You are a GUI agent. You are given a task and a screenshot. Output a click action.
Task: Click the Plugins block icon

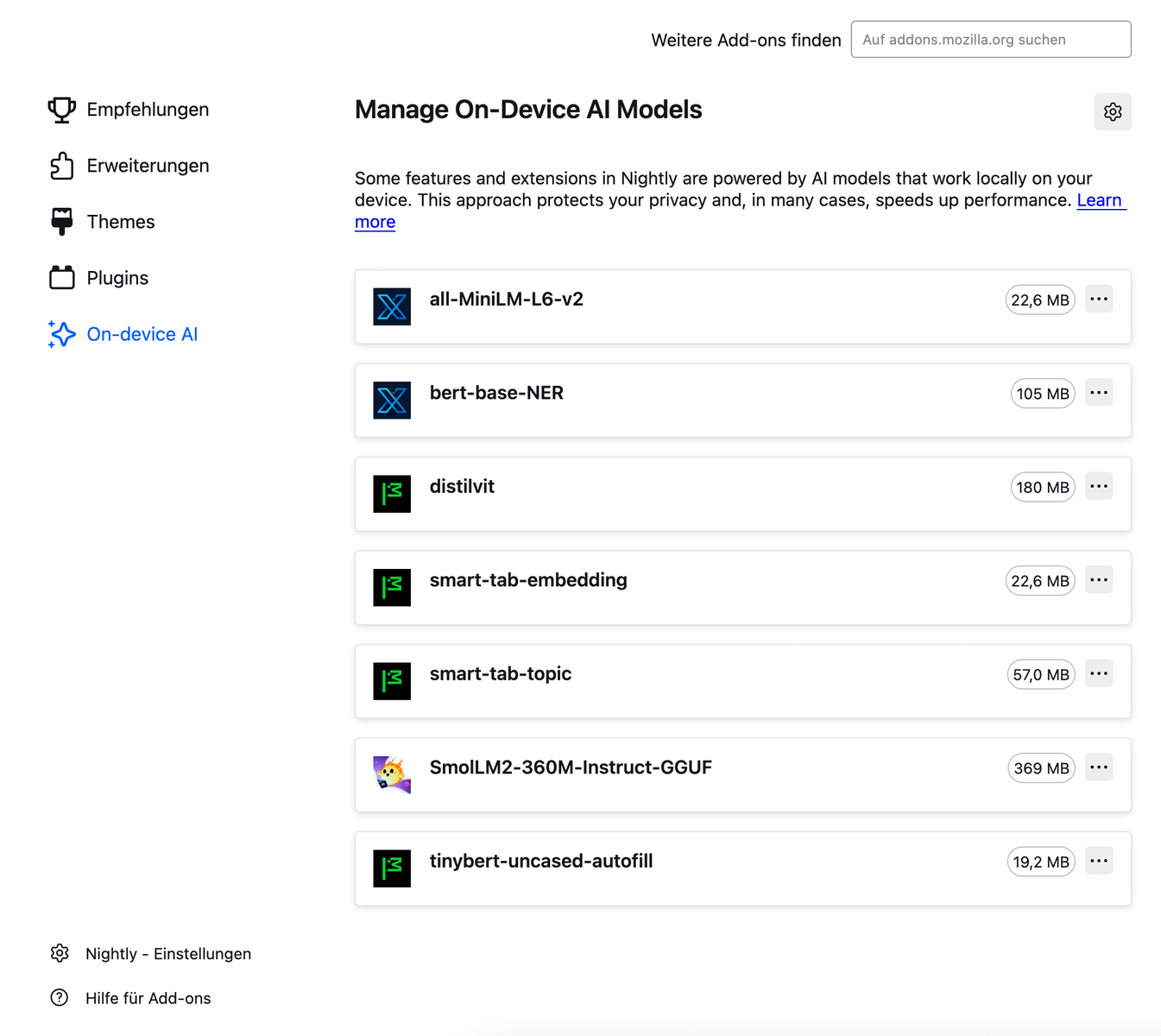point(61,278)
